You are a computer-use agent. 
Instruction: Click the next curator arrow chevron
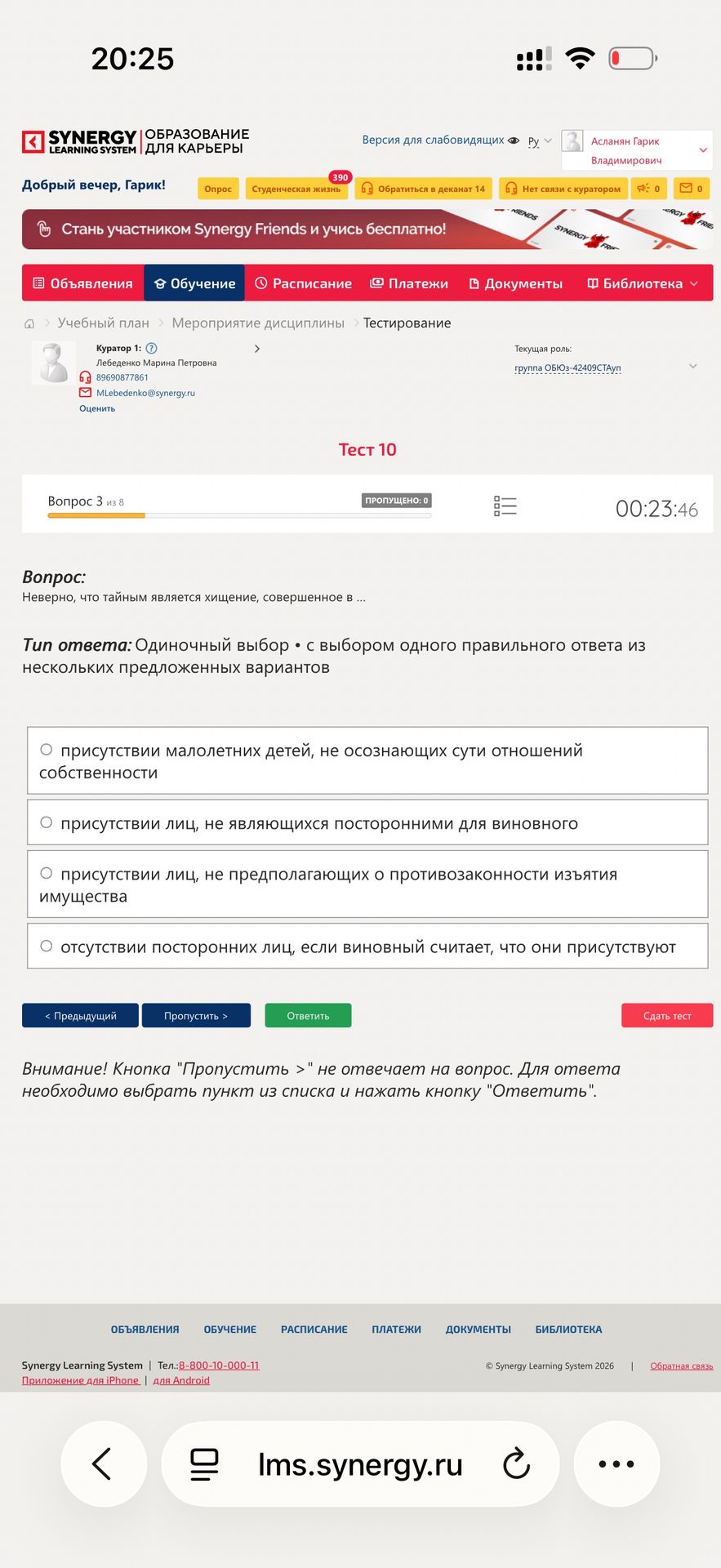[257, 349]
